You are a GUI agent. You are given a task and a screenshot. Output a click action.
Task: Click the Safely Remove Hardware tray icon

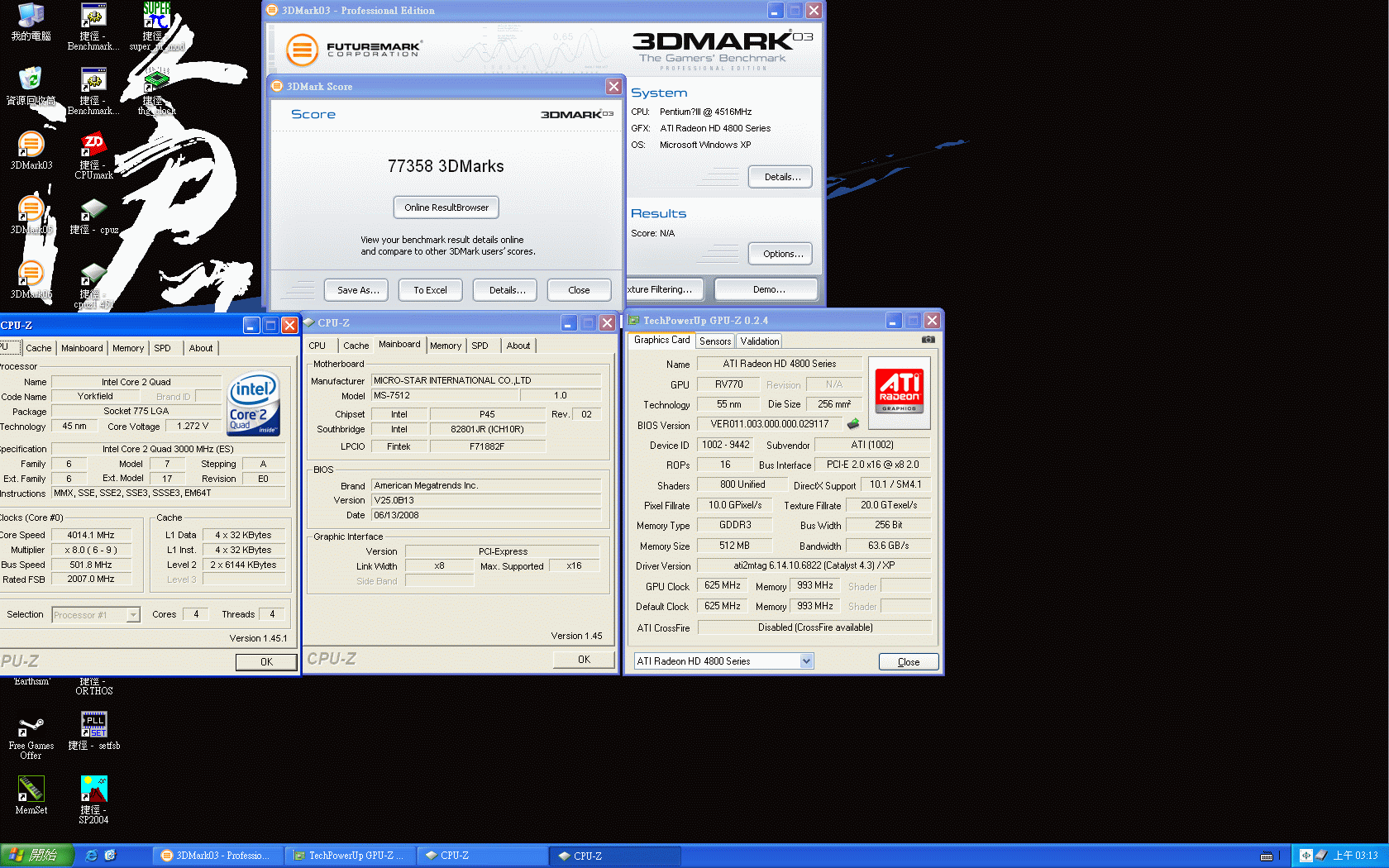point(1321,856)
